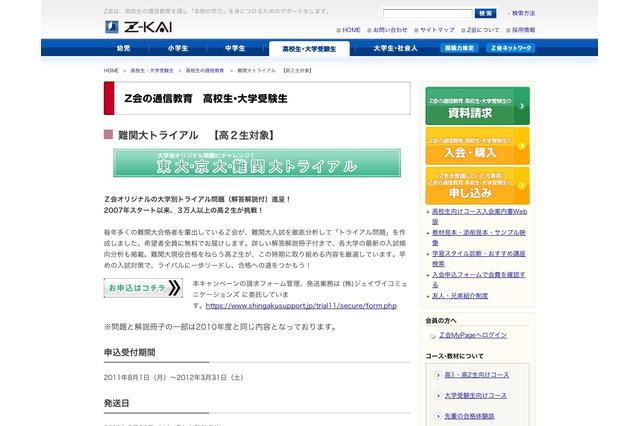Select the 中学生 navigation tab
The height and width of the screenshot is (426, 640).
click(x=235, y=48)
